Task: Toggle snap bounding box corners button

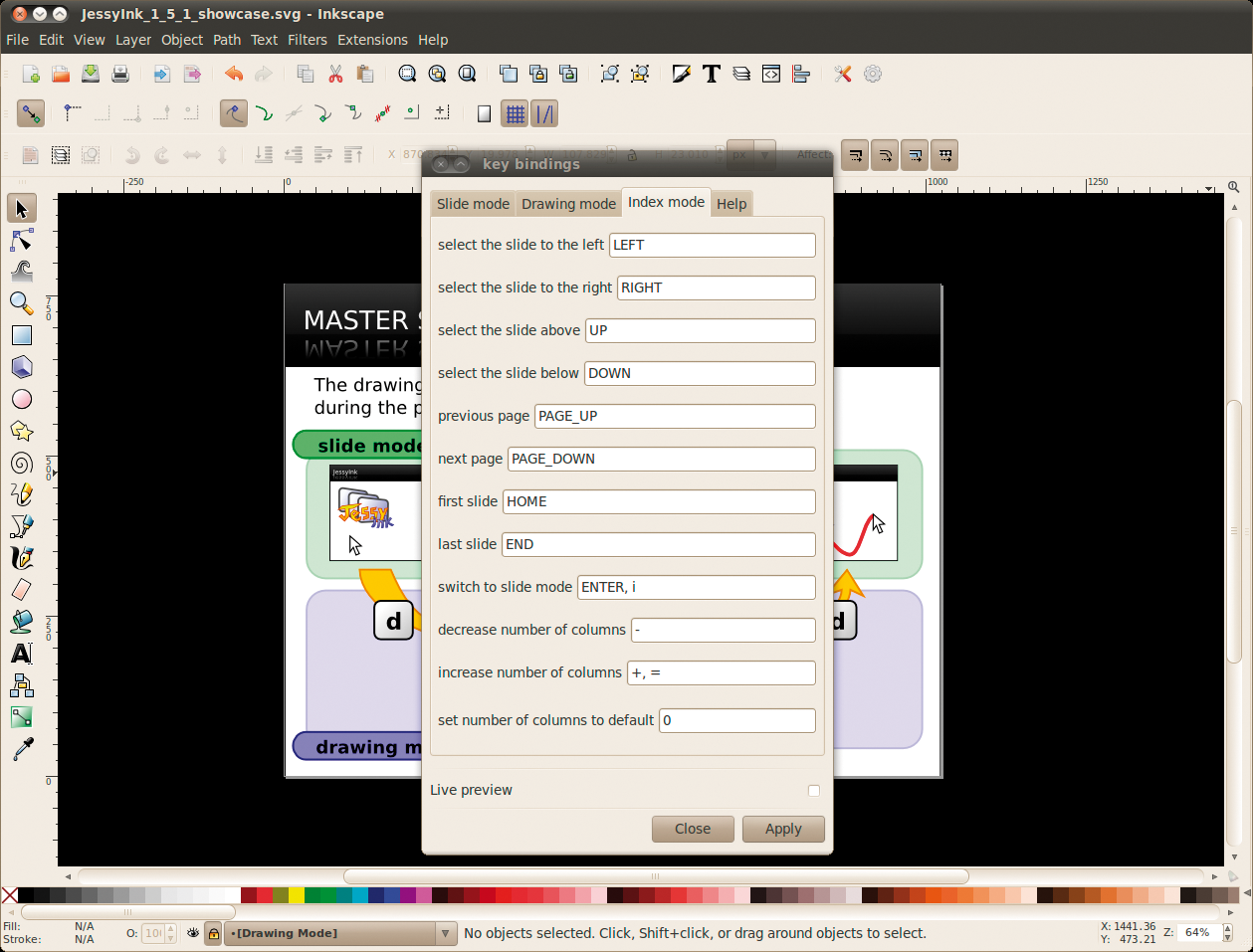Action: pyautogui.click(x=72, y=113)
